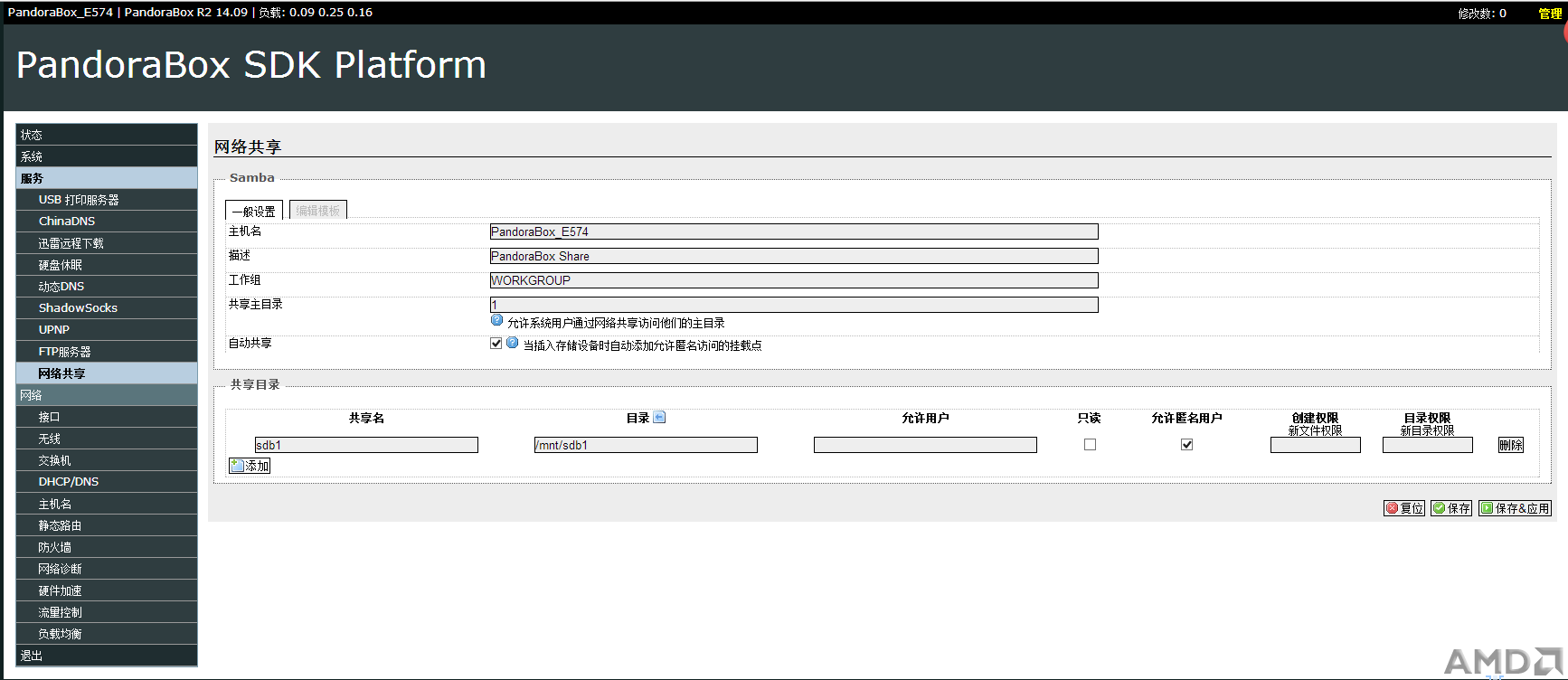
Task: Click the 共享名 field containing sdb1
Action: pos(366,445)
